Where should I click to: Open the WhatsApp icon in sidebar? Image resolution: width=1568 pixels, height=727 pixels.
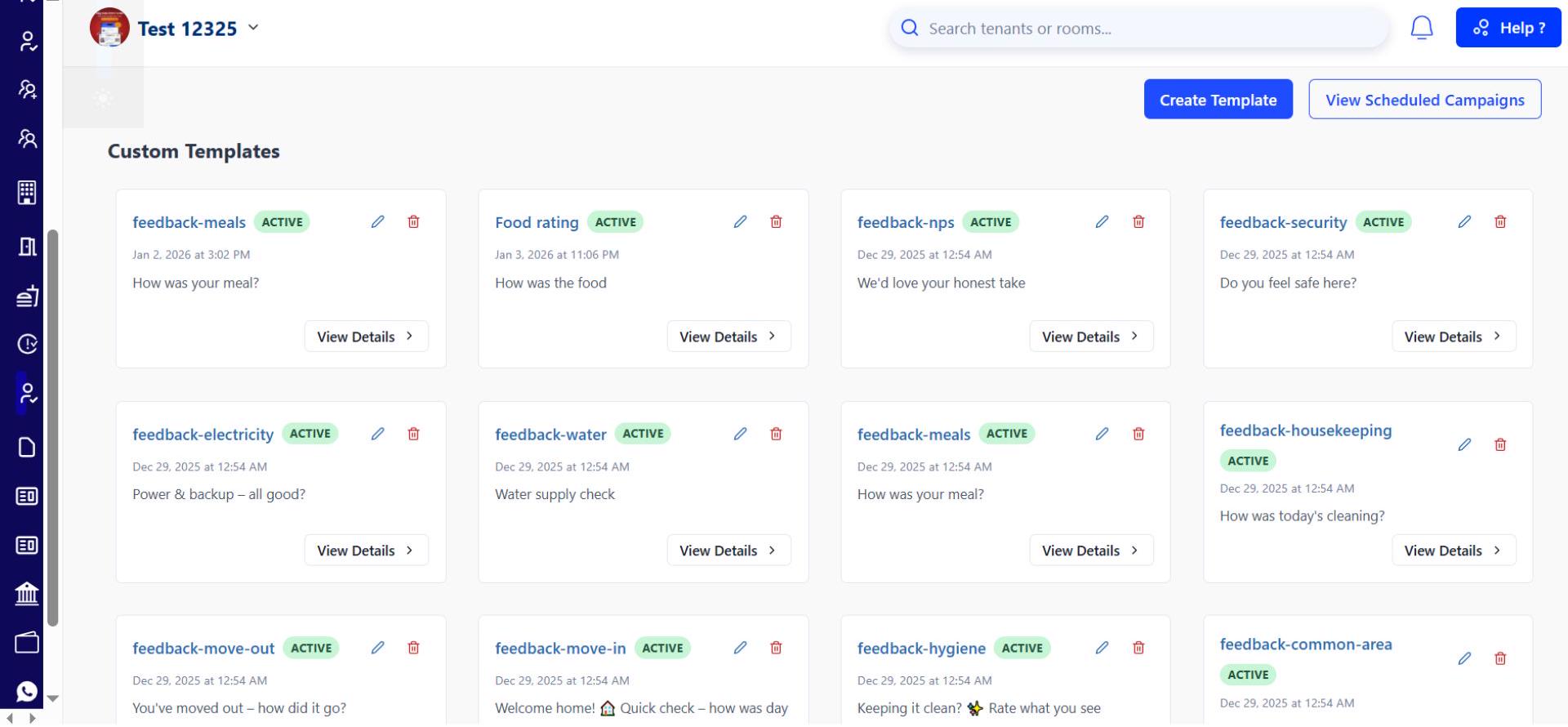pyautogui.click(x=27, y=692)
